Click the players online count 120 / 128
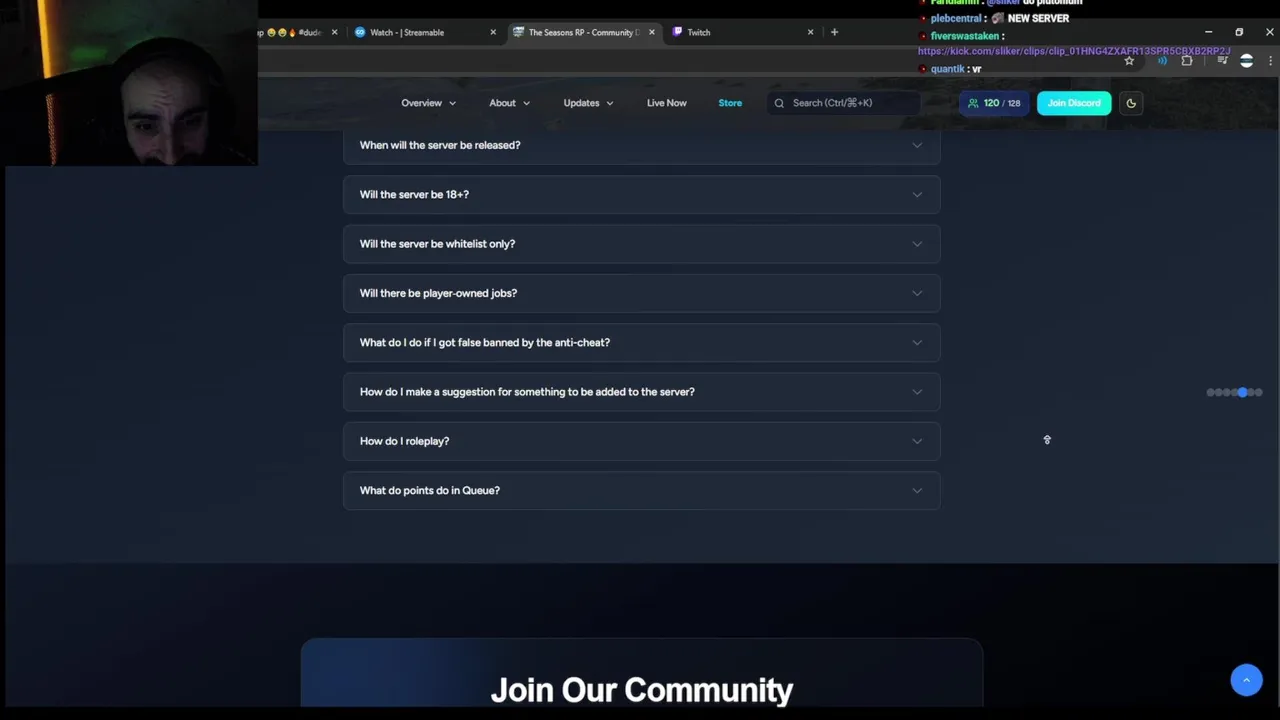The width and height of the screenshot is (1280, 720). (994, 103)
